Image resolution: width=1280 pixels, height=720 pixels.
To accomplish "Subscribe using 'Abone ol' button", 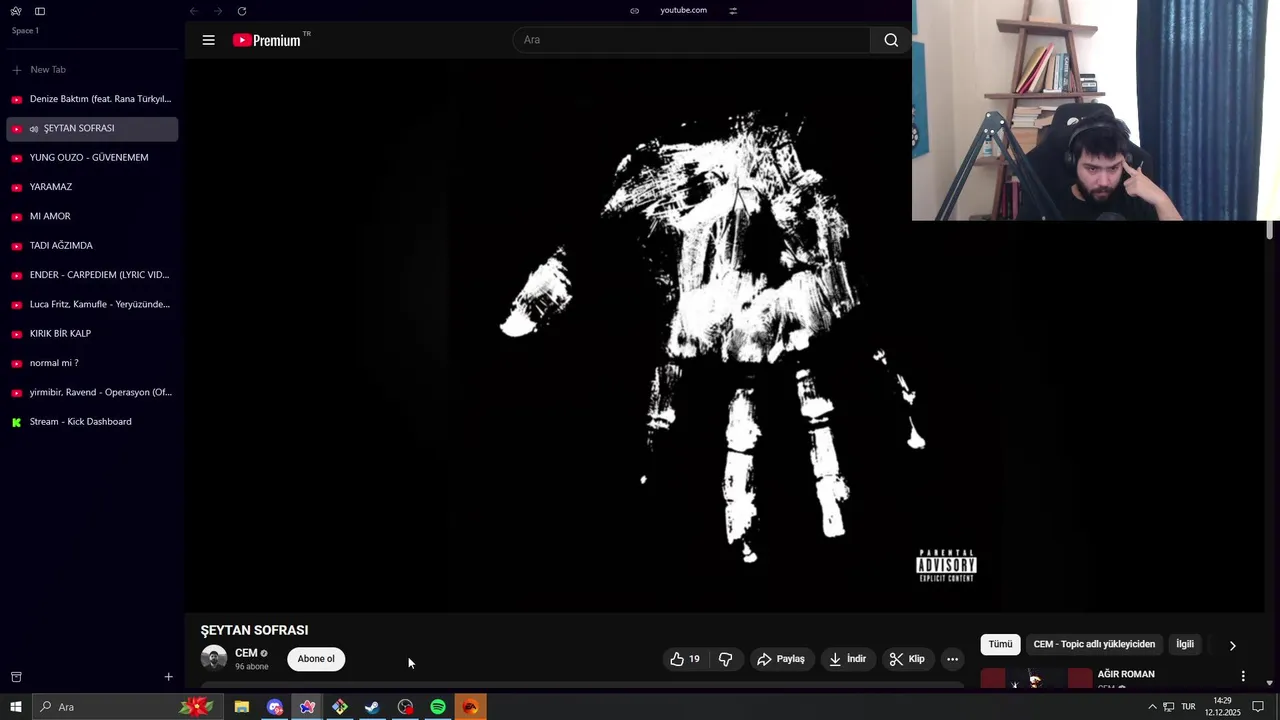I will (x=316, y=659).
